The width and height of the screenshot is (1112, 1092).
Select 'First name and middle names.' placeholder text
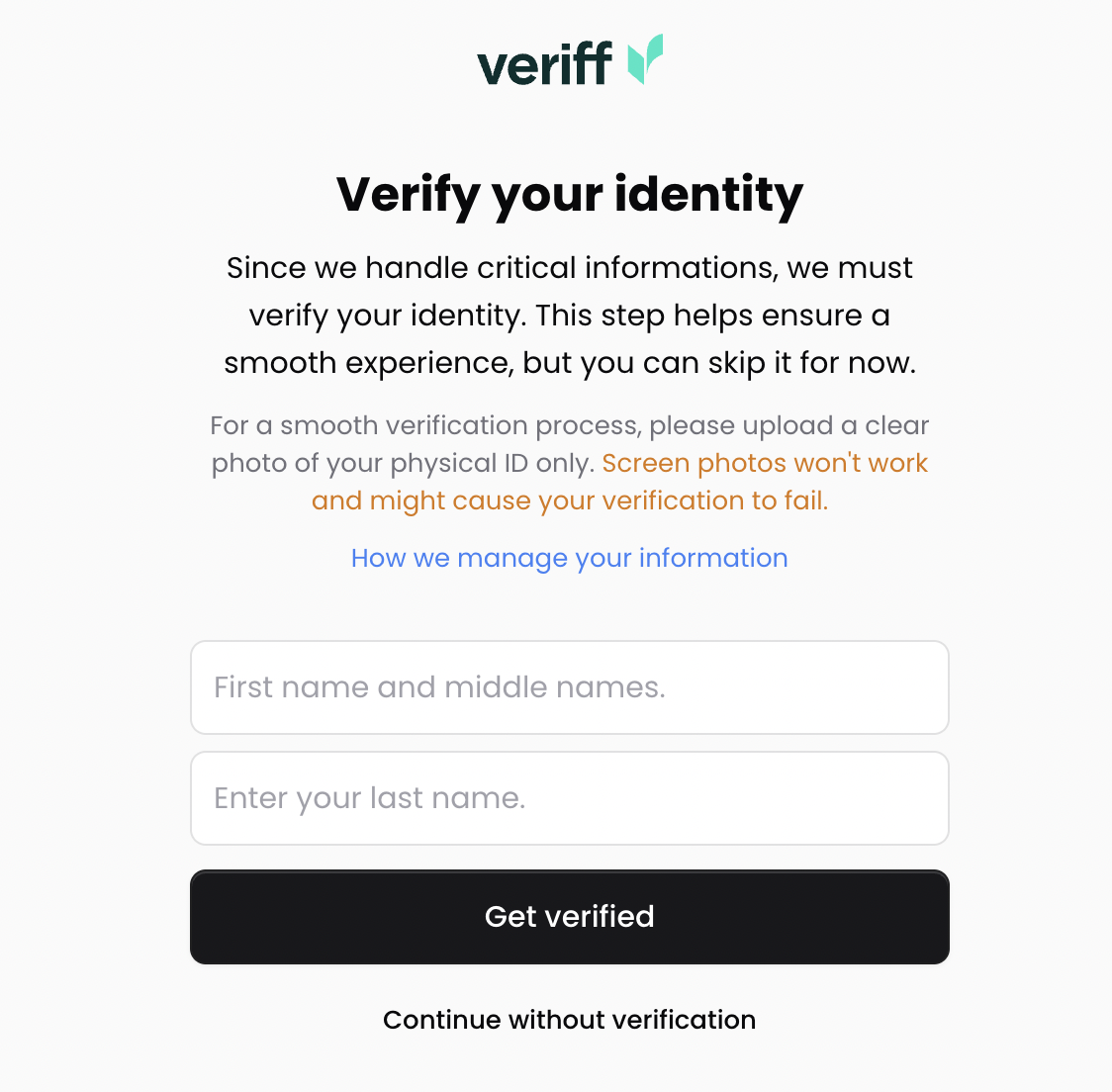tap(439, 687)
